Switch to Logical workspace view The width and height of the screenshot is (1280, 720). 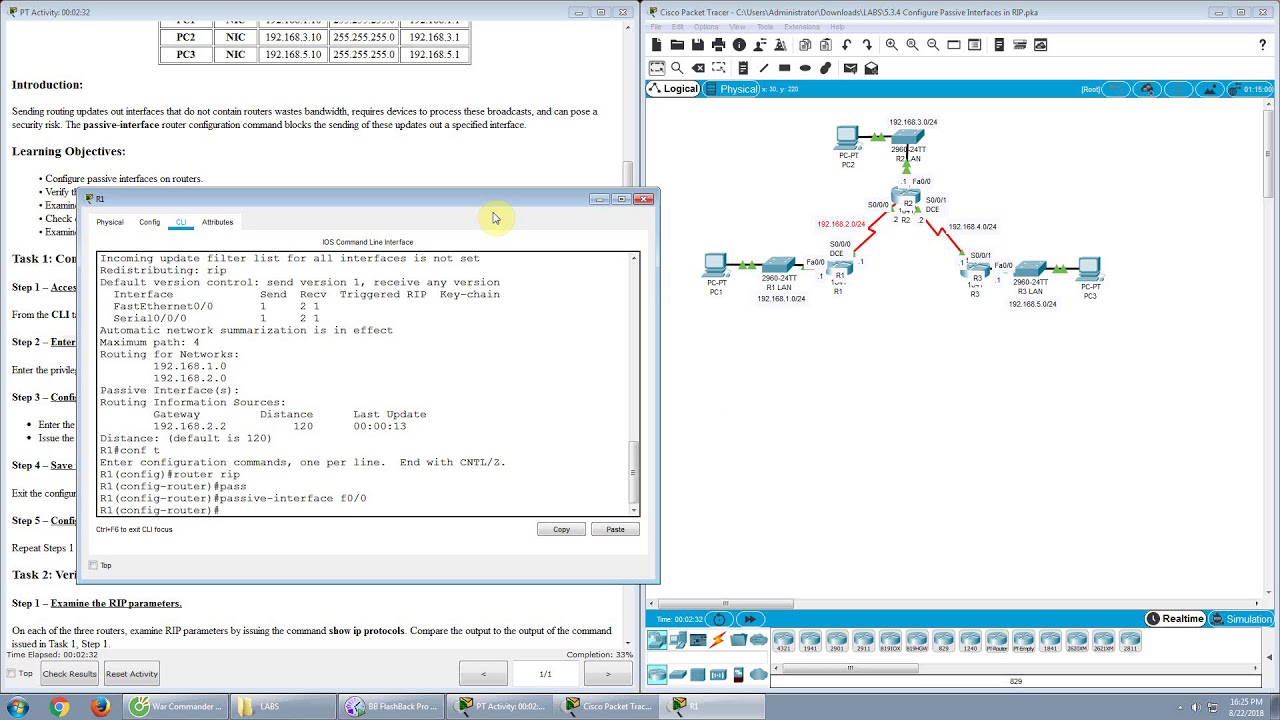pos(673,89)
